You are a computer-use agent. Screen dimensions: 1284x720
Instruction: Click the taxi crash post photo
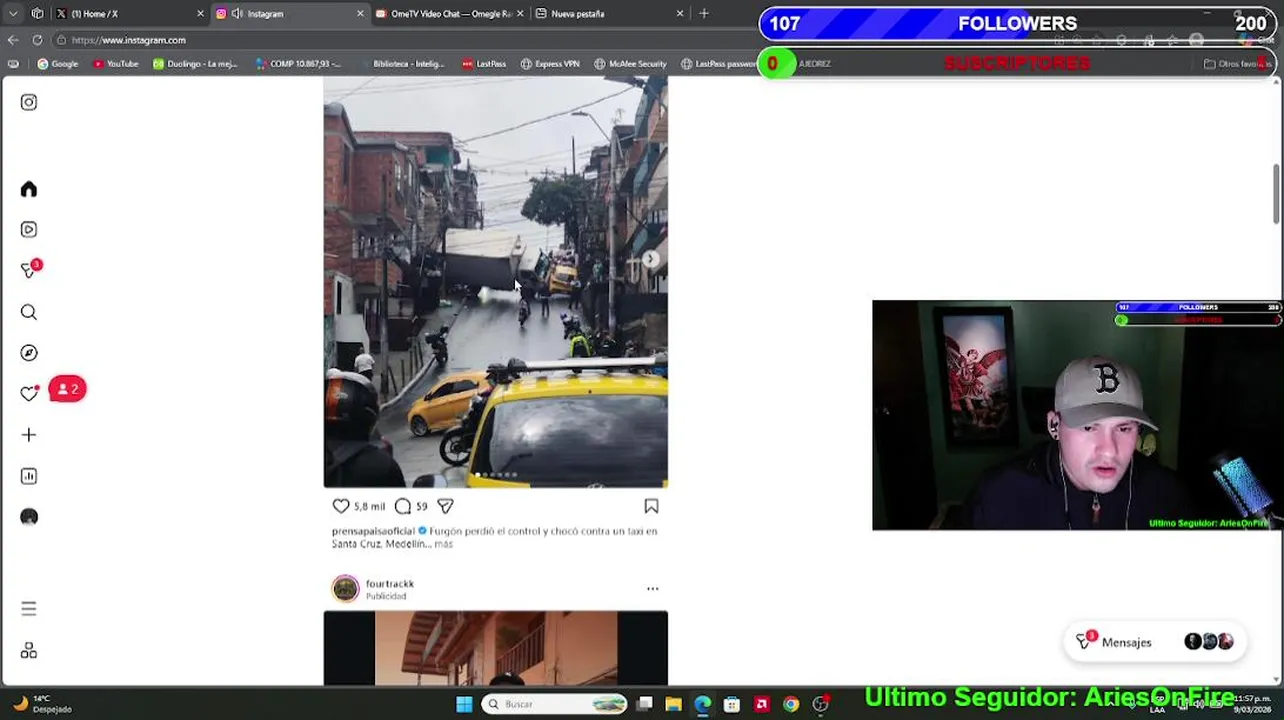click(496, 282)
